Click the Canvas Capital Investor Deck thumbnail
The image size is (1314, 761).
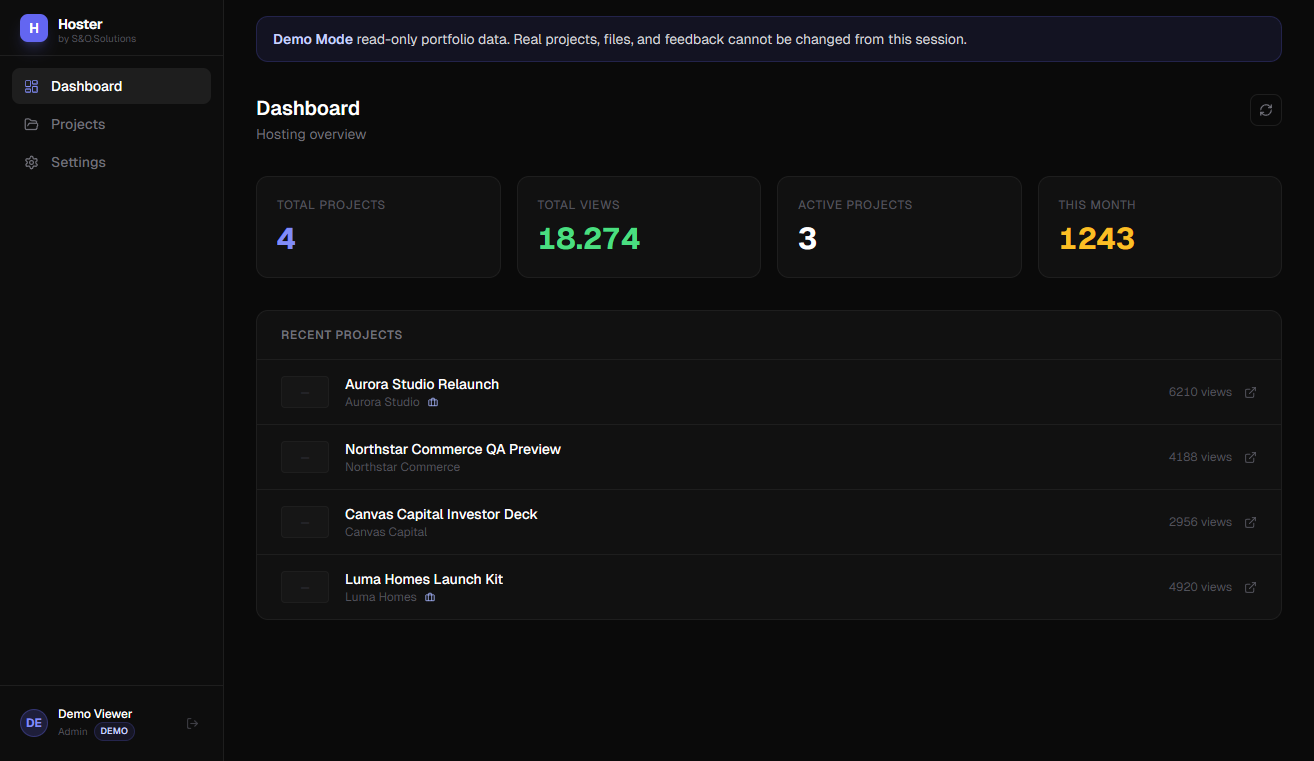305,522
